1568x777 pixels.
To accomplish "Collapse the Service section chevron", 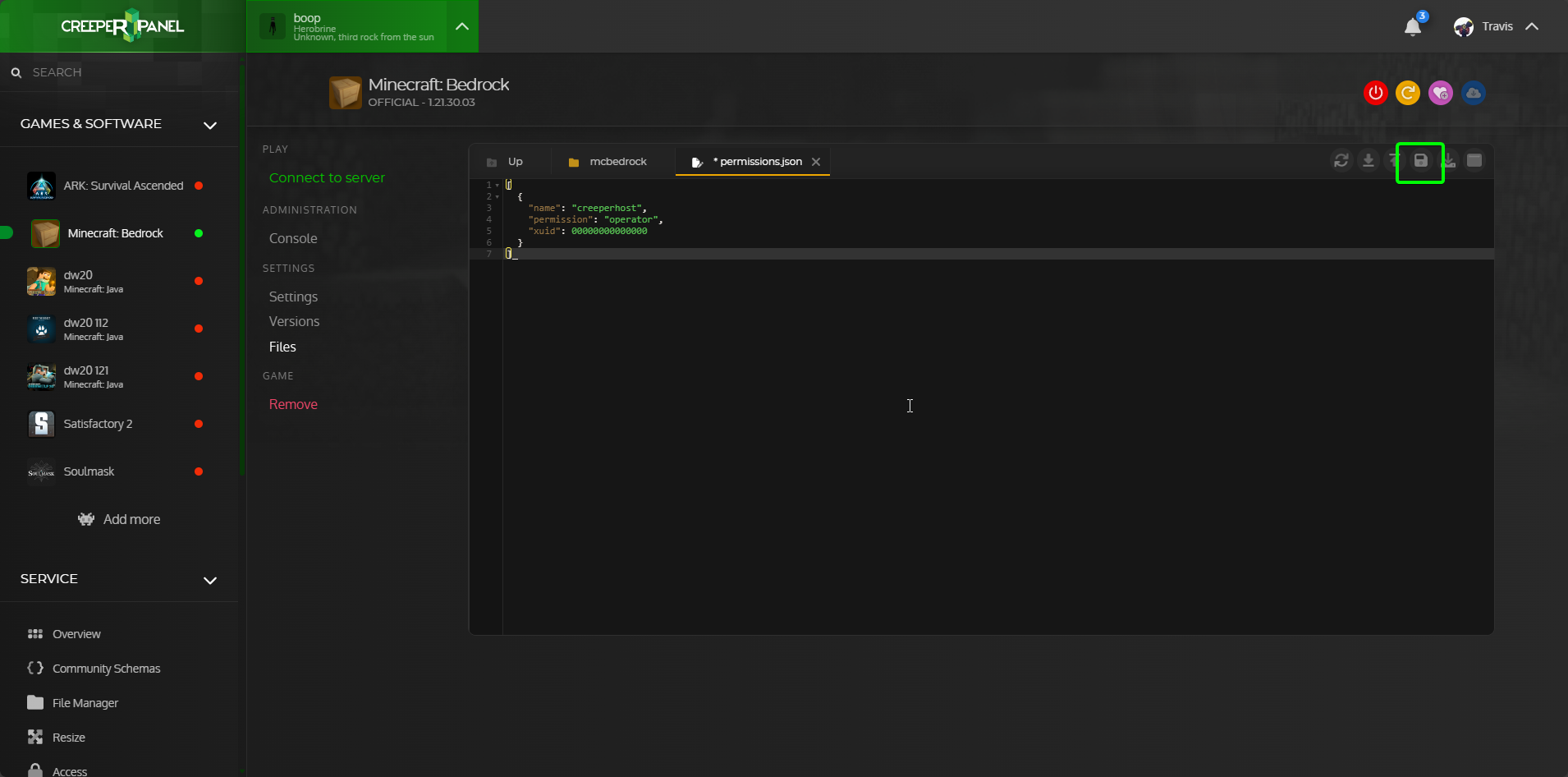I will point(210,580).
